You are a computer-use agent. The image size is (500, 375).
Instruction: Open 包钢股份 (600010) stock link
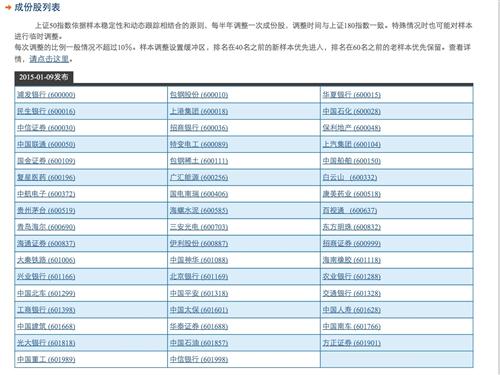pyautogui.click(x=199, y=95)
